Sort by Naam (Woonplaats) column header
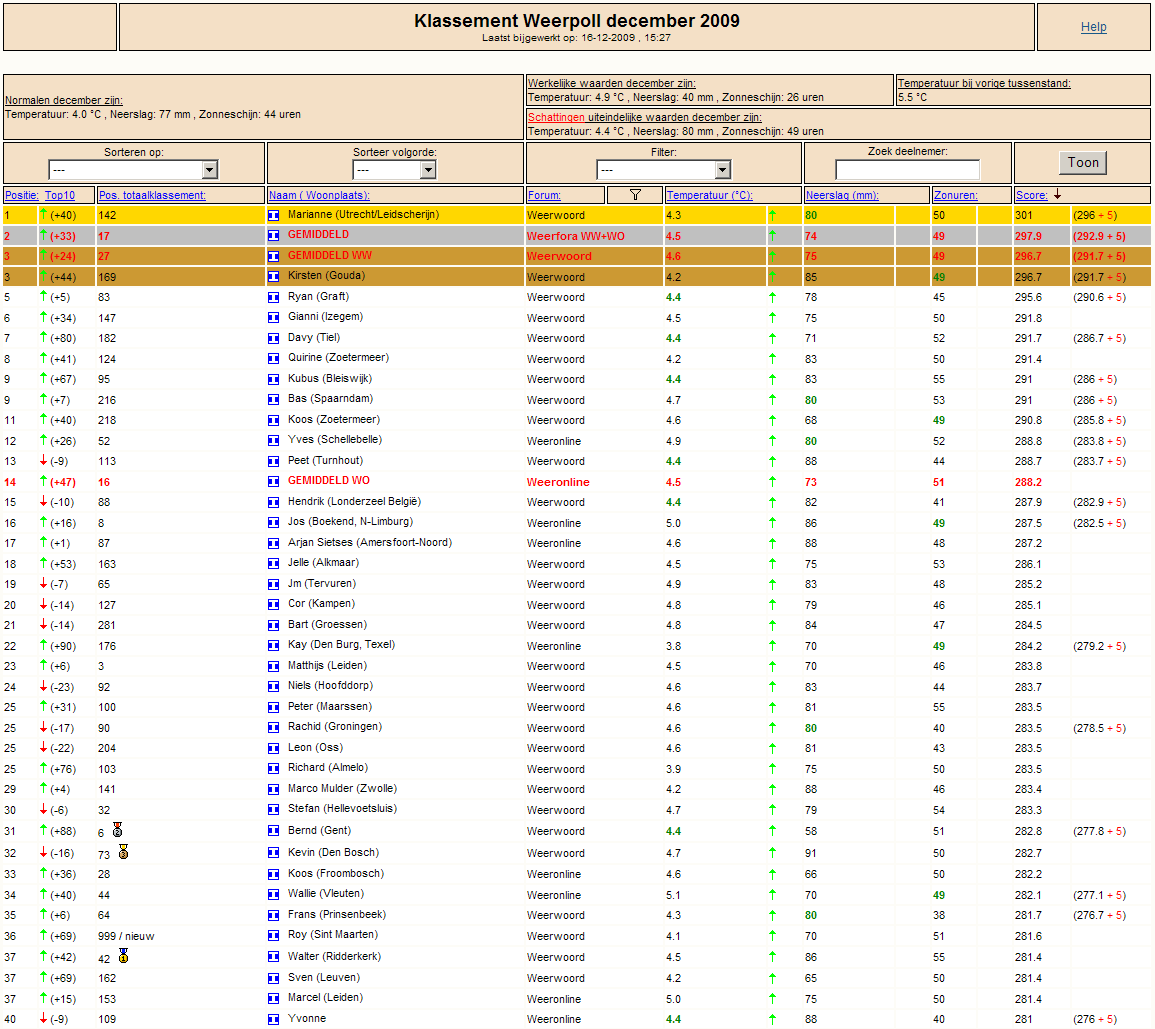1155x1029 pixels. 319,195
